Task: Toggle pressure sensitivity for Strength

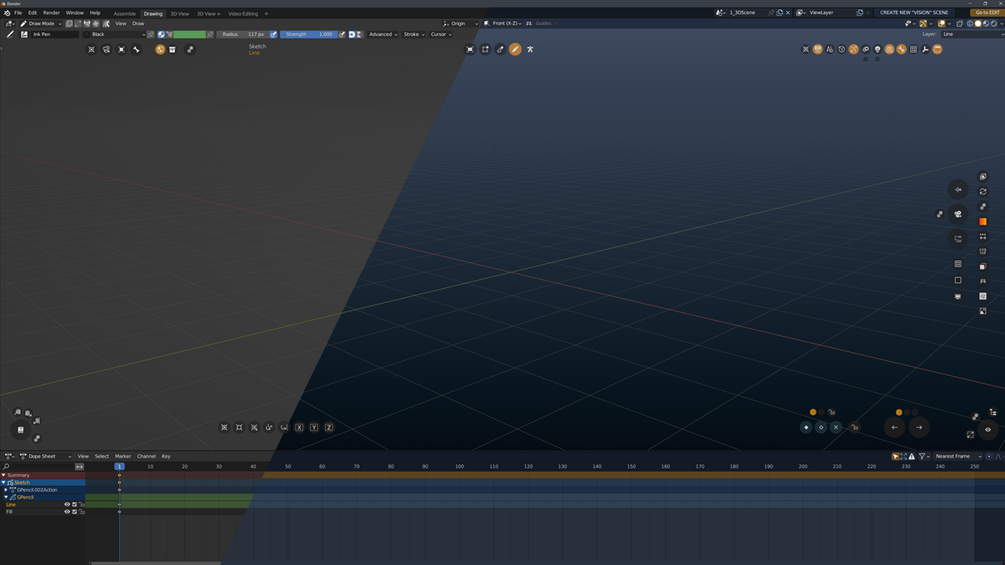Action: pos(342,35)
